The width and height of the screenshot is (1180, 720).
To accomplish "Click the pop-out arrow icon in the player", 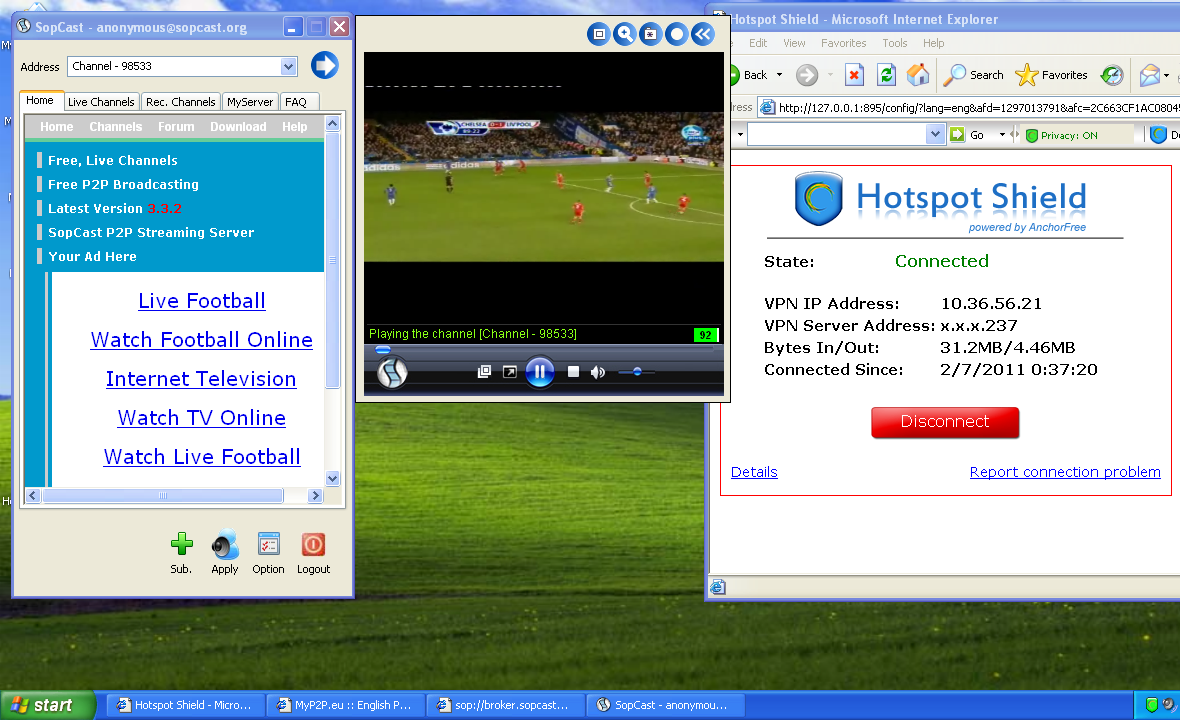I will [x=509, y=372].
